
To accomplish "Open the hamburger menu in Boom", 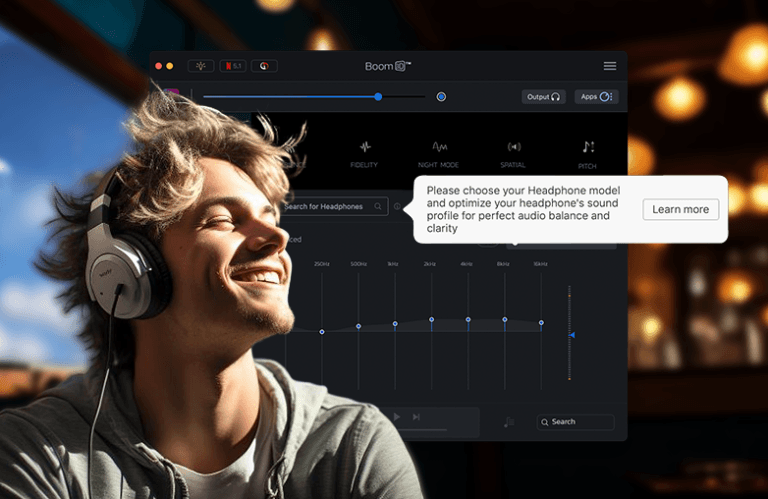I will tap(610, 66).
